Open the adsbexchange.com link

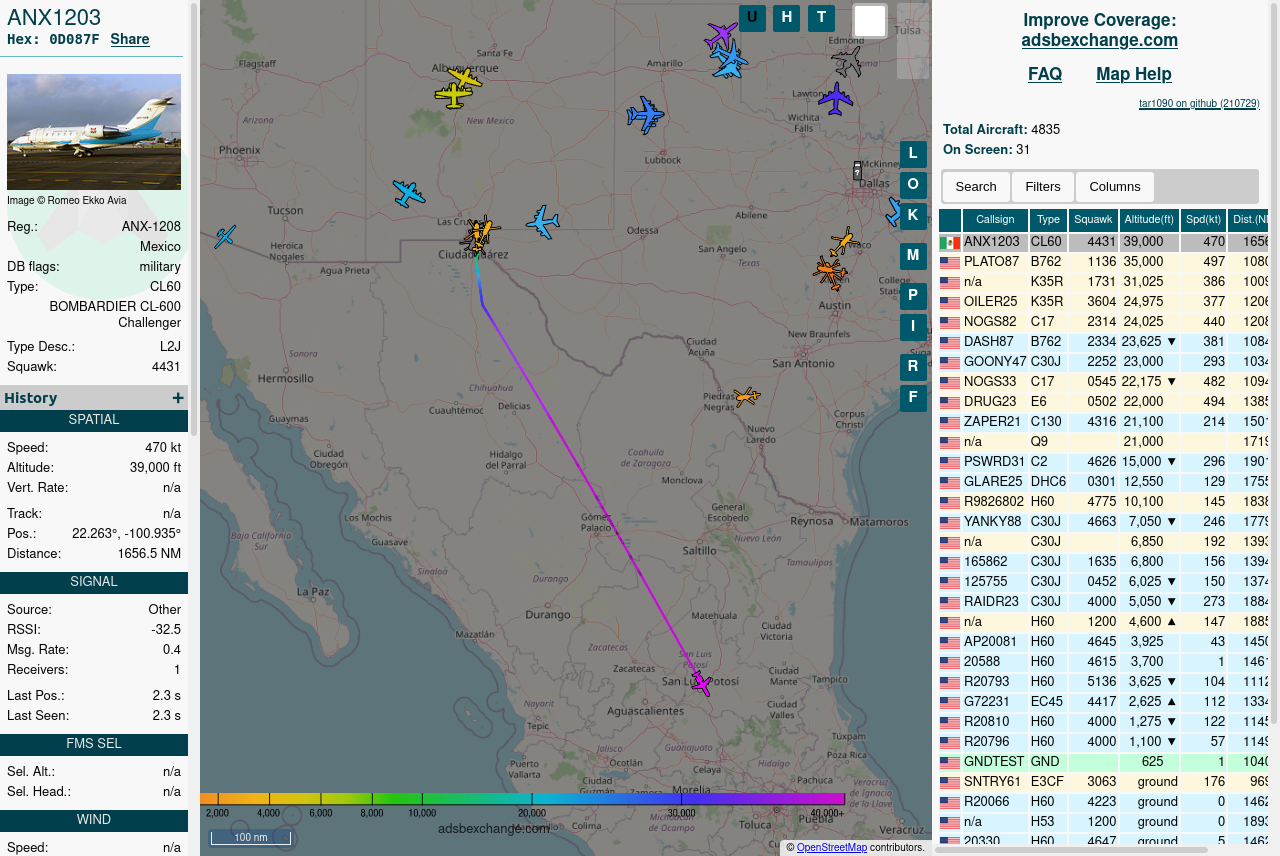coord(1099,40)
